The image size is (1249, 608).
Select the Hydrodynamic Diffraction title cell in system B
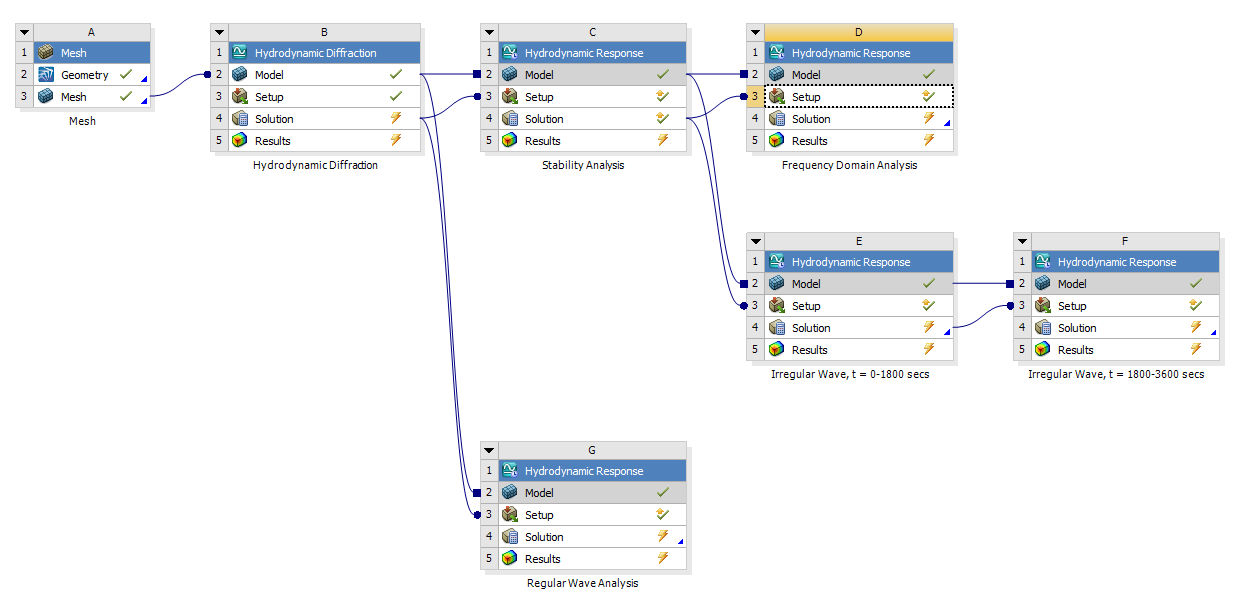pos(324,53)
